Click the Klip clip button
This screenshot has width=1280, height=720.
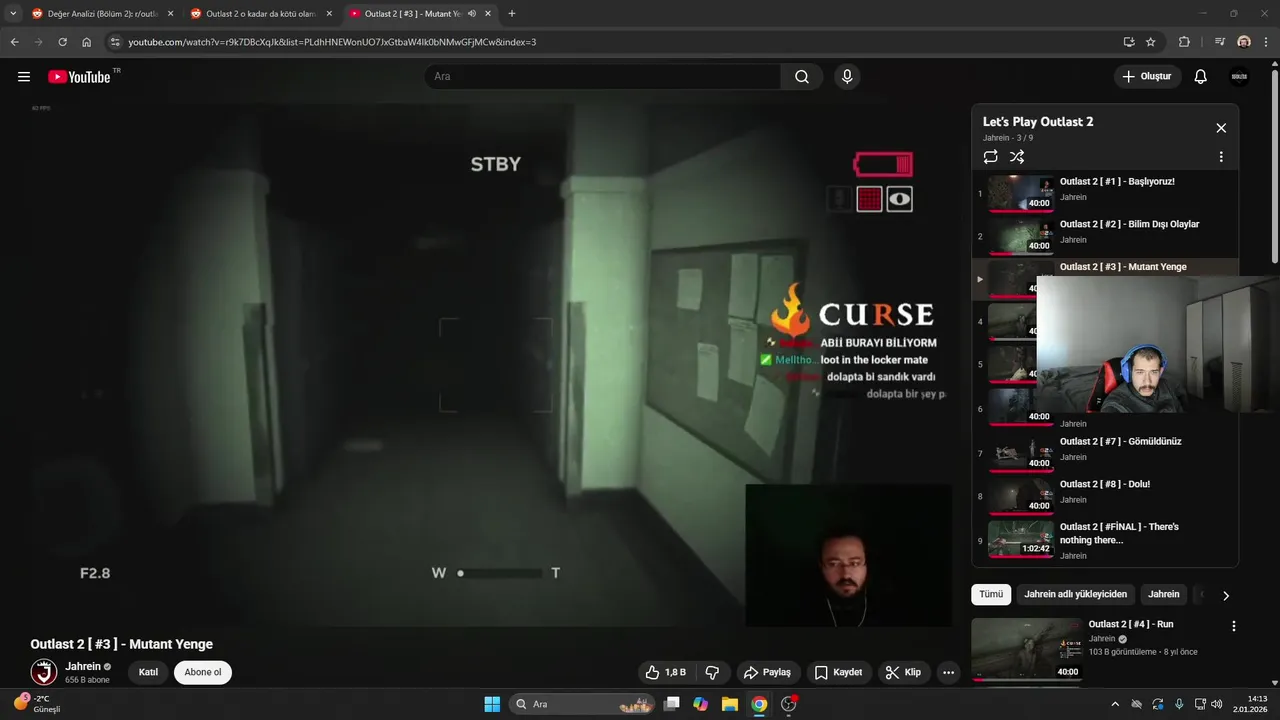click(903, 672)
